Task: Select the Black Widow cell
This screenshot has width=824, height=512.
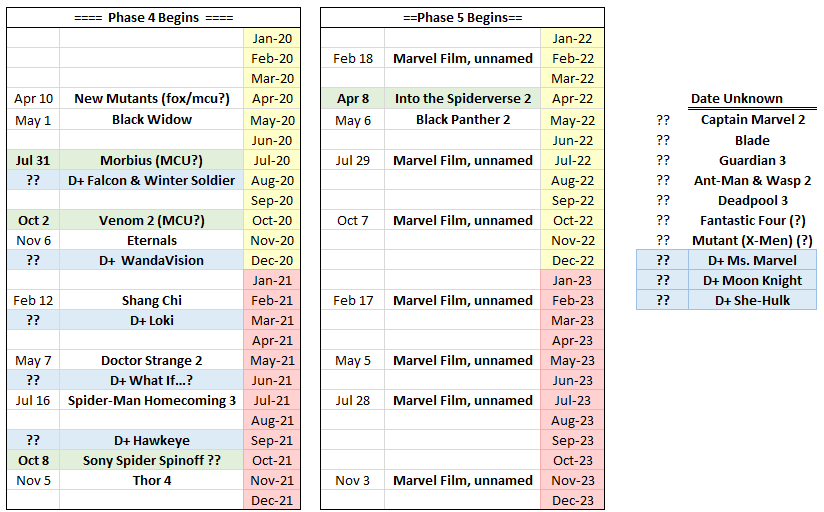Action: pyautogui.click(x=152, y=120)
